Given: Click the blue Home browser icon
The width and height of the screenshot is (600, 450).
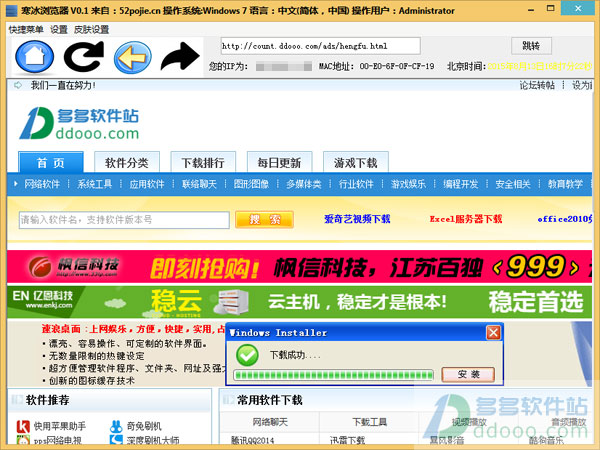Looking at the screenshot, I should 34,57.
